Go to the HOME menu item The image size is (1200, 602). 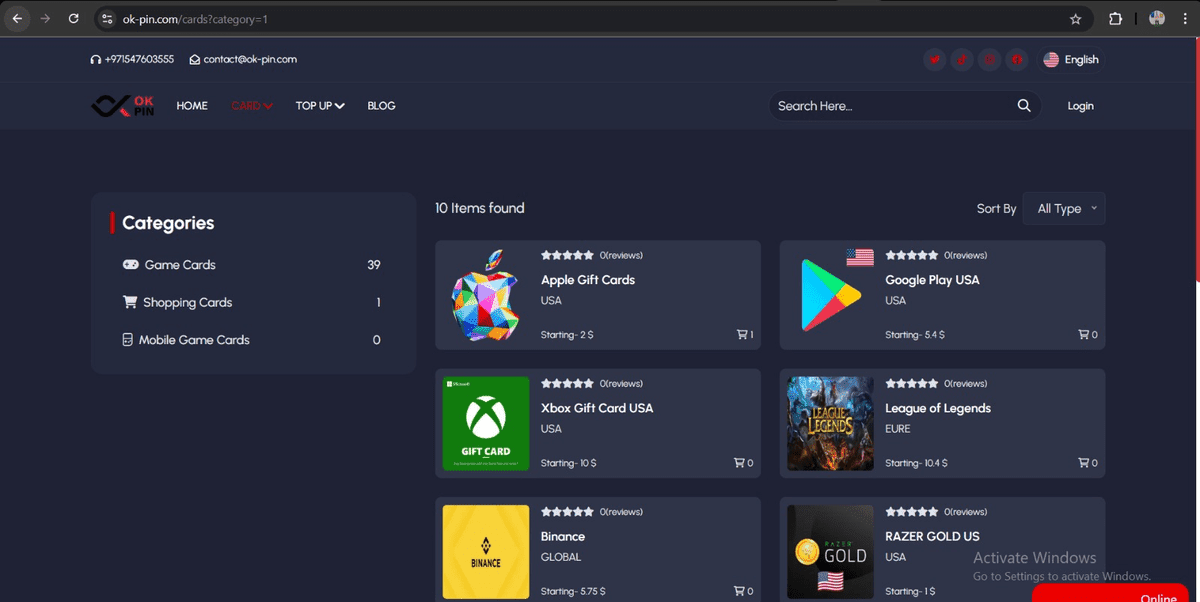pos(192,106)
